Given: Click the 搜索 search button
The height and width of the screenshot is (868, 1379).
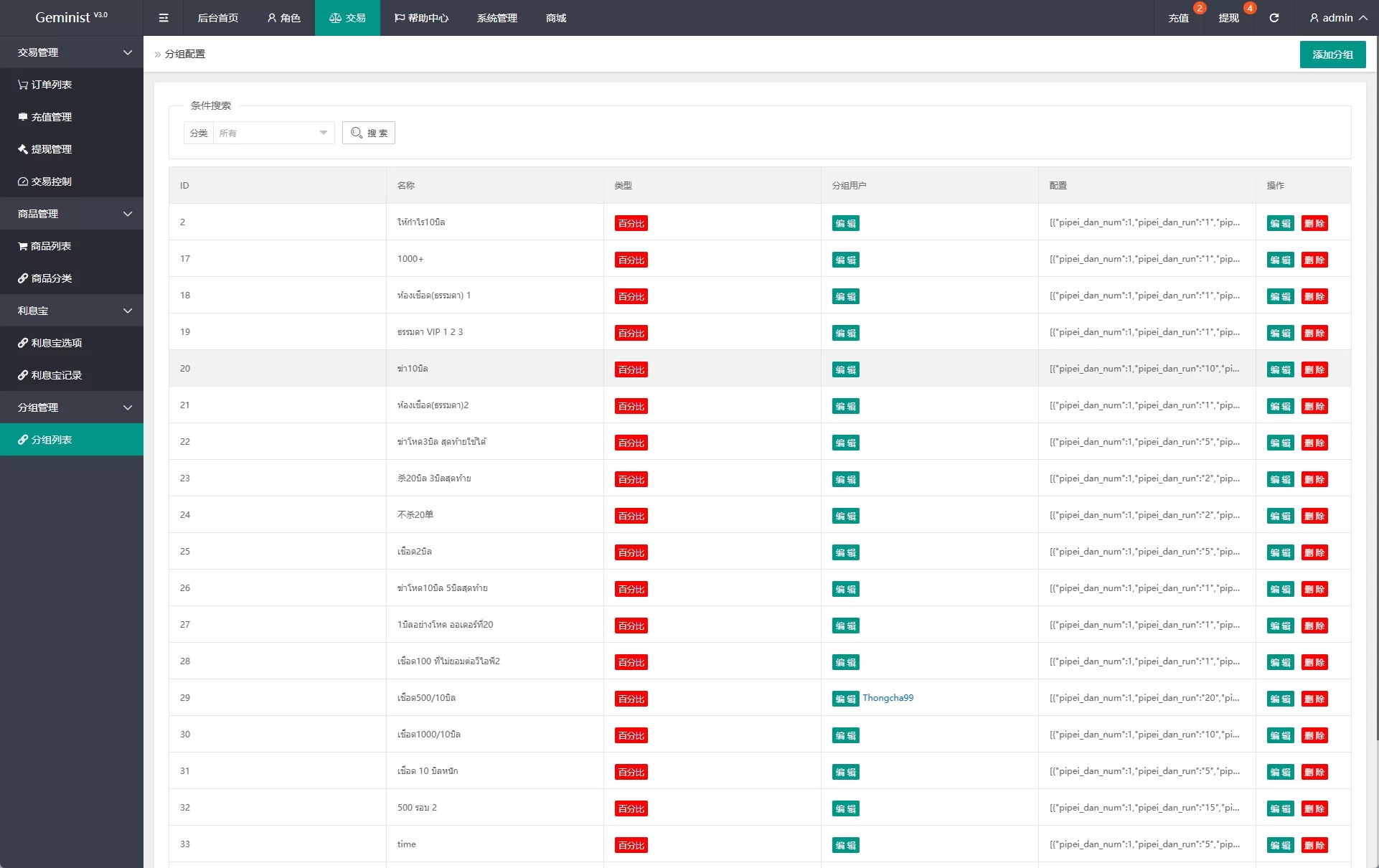Looking at the screenshot, I should (369, 133).
